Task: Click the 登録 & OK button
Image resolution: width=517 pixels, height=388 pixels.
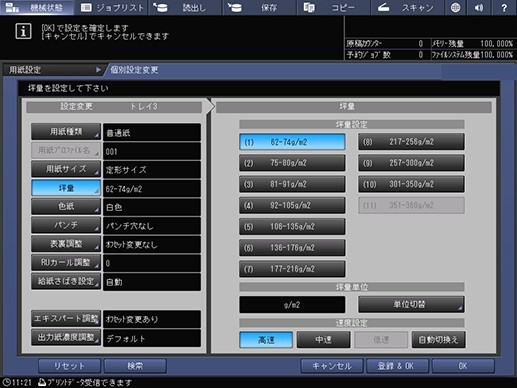Action: click(397, 366)
